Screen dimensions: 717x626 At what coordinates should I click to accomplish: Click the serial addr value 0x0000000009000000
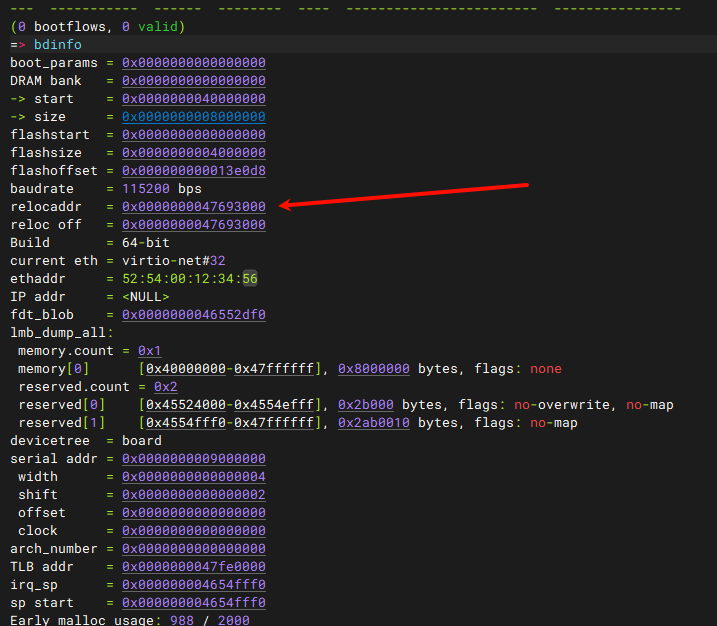[x=194, y=459]
